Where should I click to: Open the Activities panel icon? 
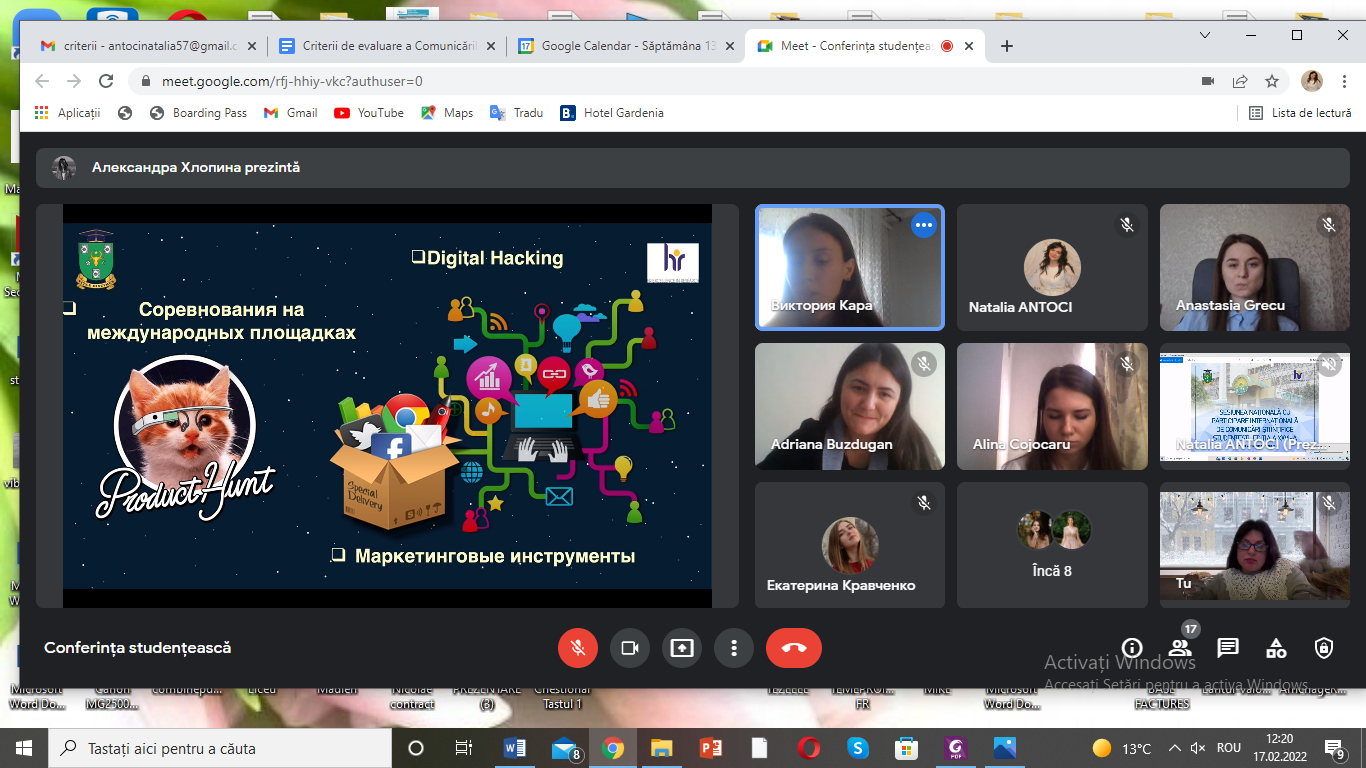1276,648
